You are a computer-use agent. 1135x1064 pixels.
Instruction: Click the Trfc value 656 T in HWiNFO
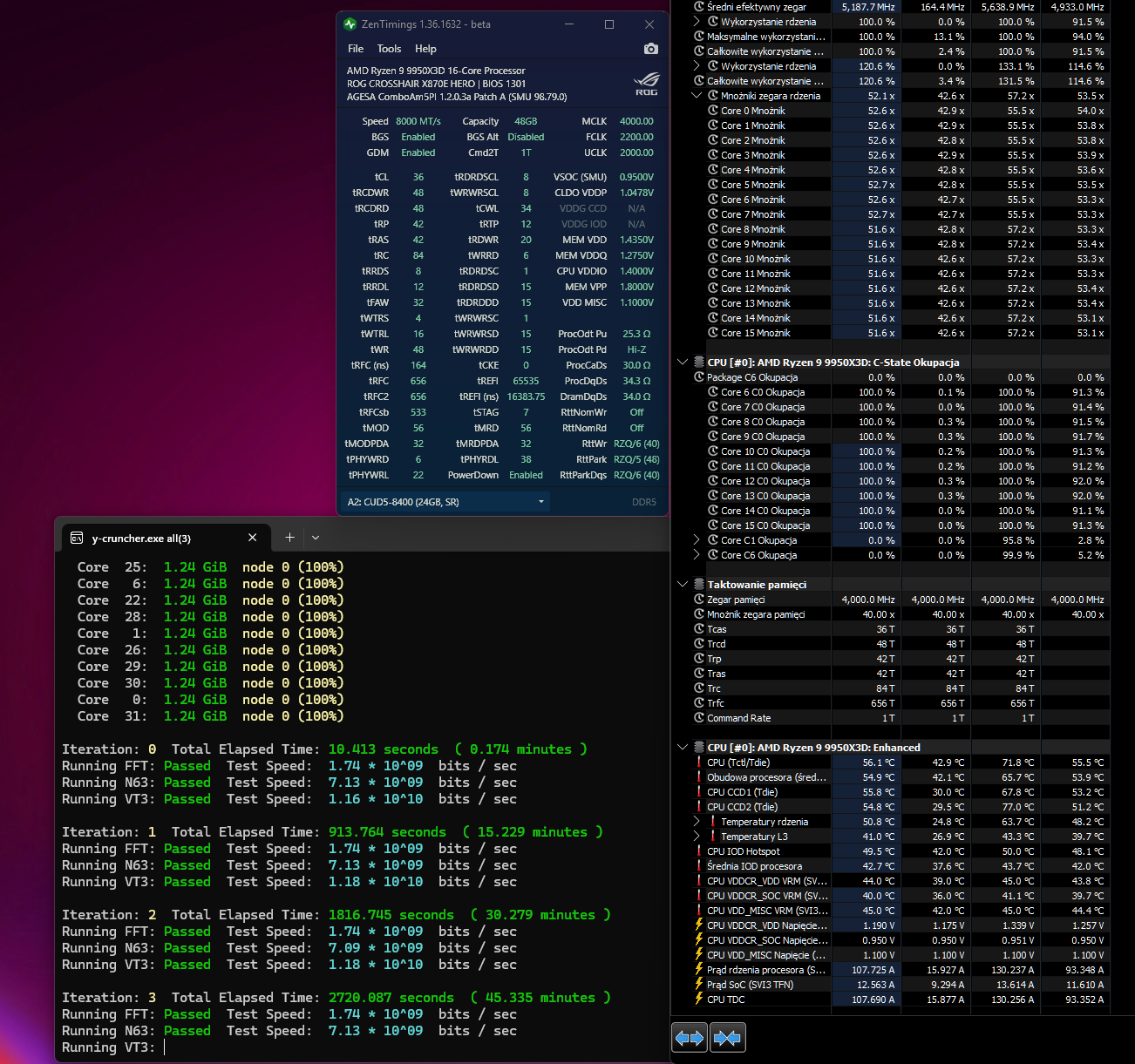coord(883,703)
